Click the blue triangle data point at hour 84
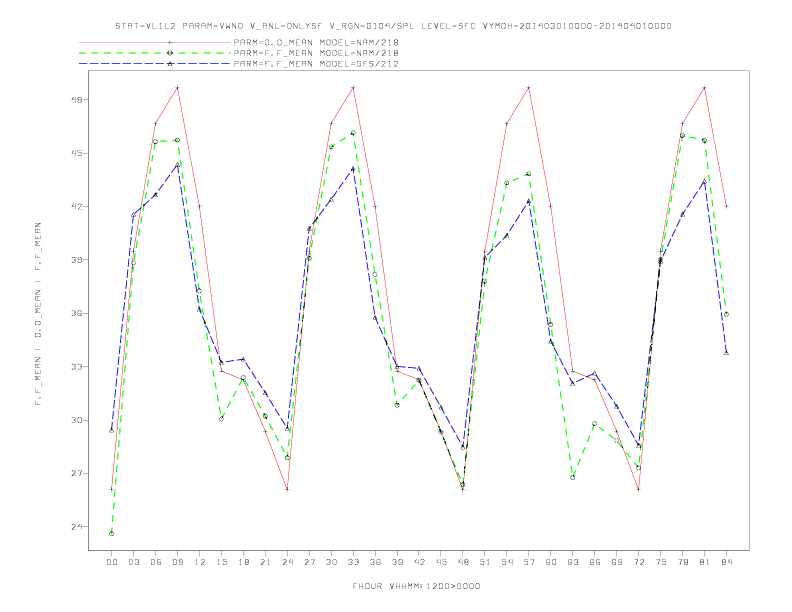792x612 pixels. (x=726, y=352)
